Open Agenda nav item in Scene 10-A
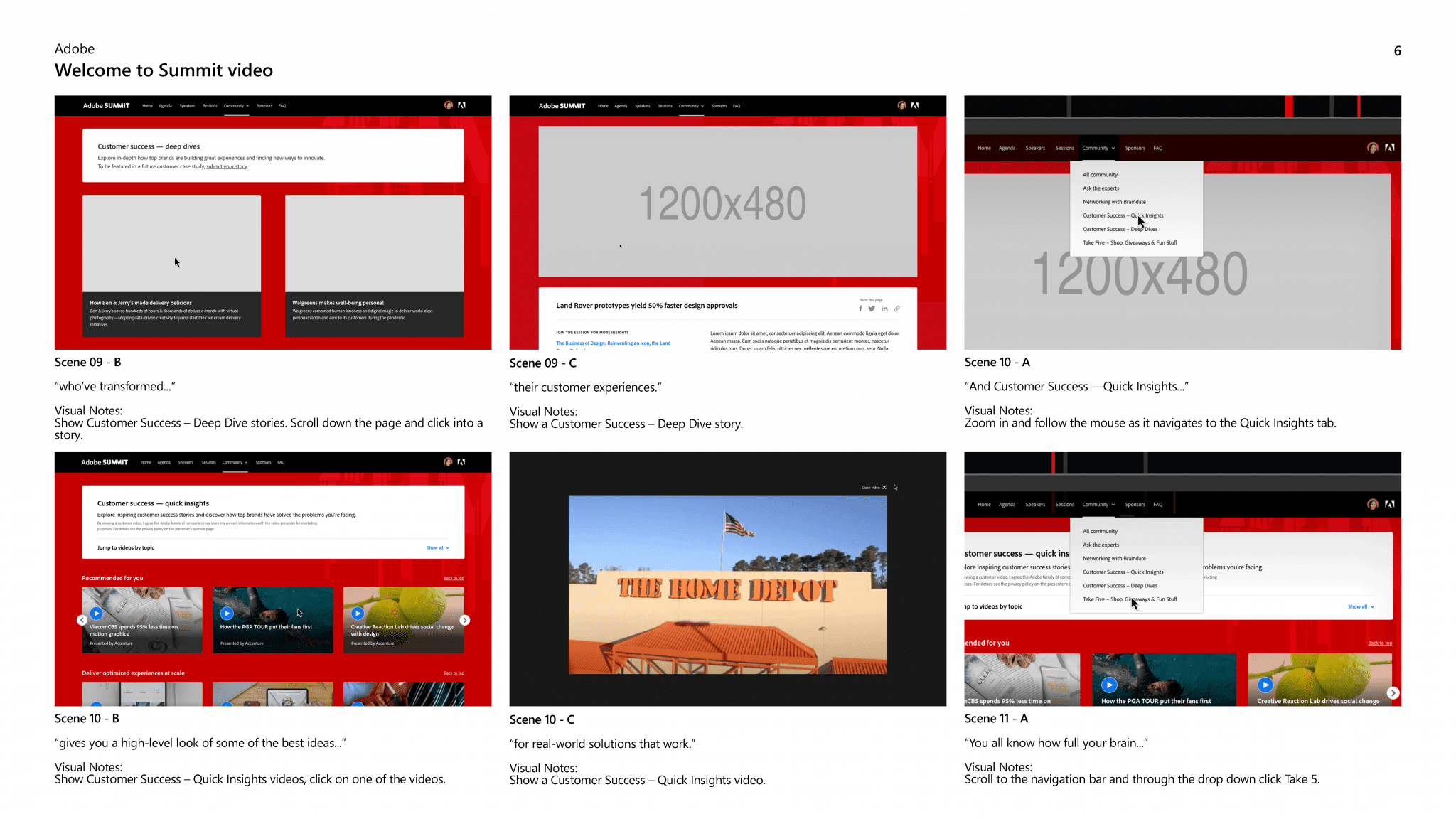Screen dimensions: 1456x819 (1007, 148)
